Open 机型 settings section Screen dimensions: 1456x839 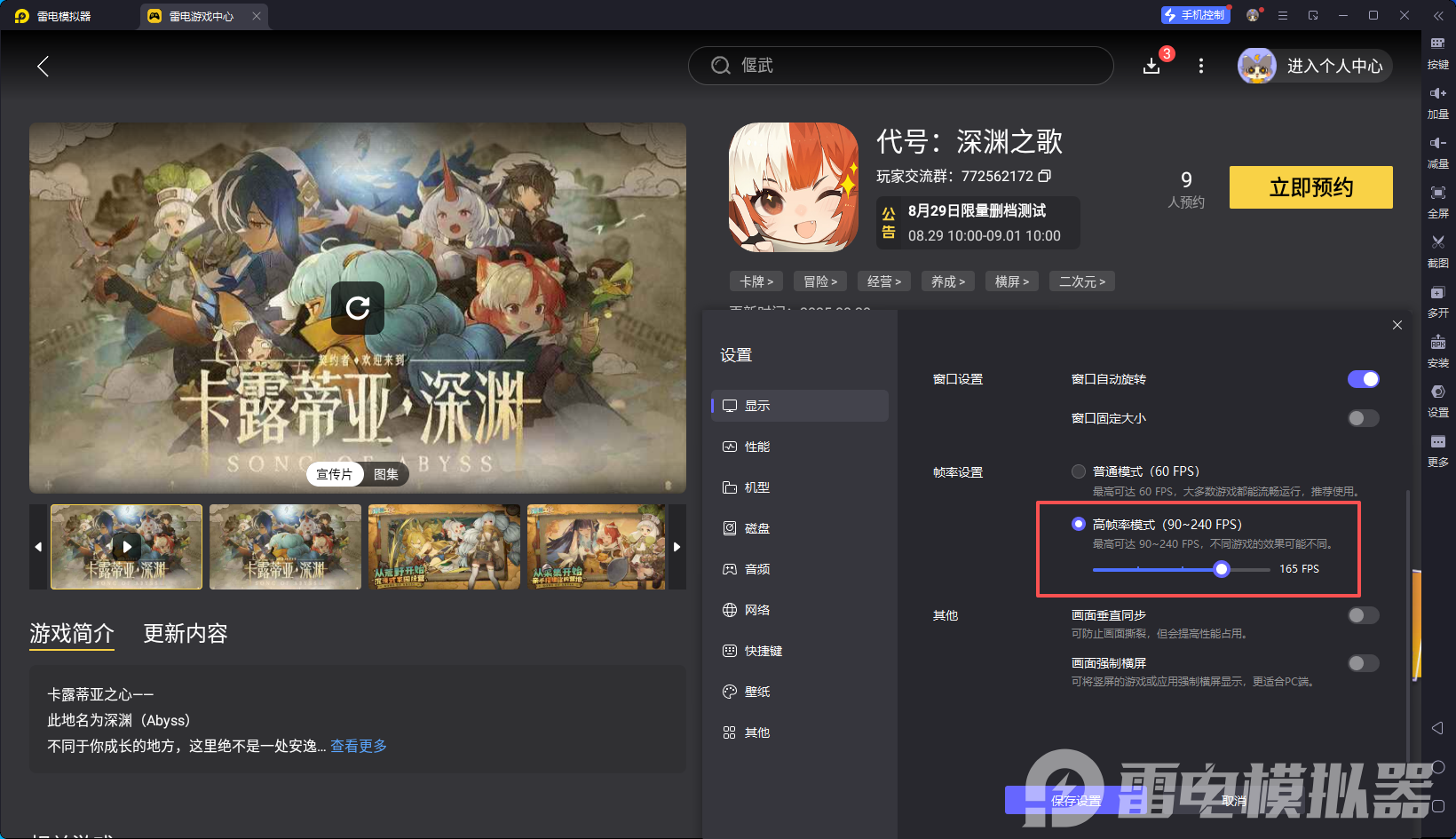tap(800, 487)
